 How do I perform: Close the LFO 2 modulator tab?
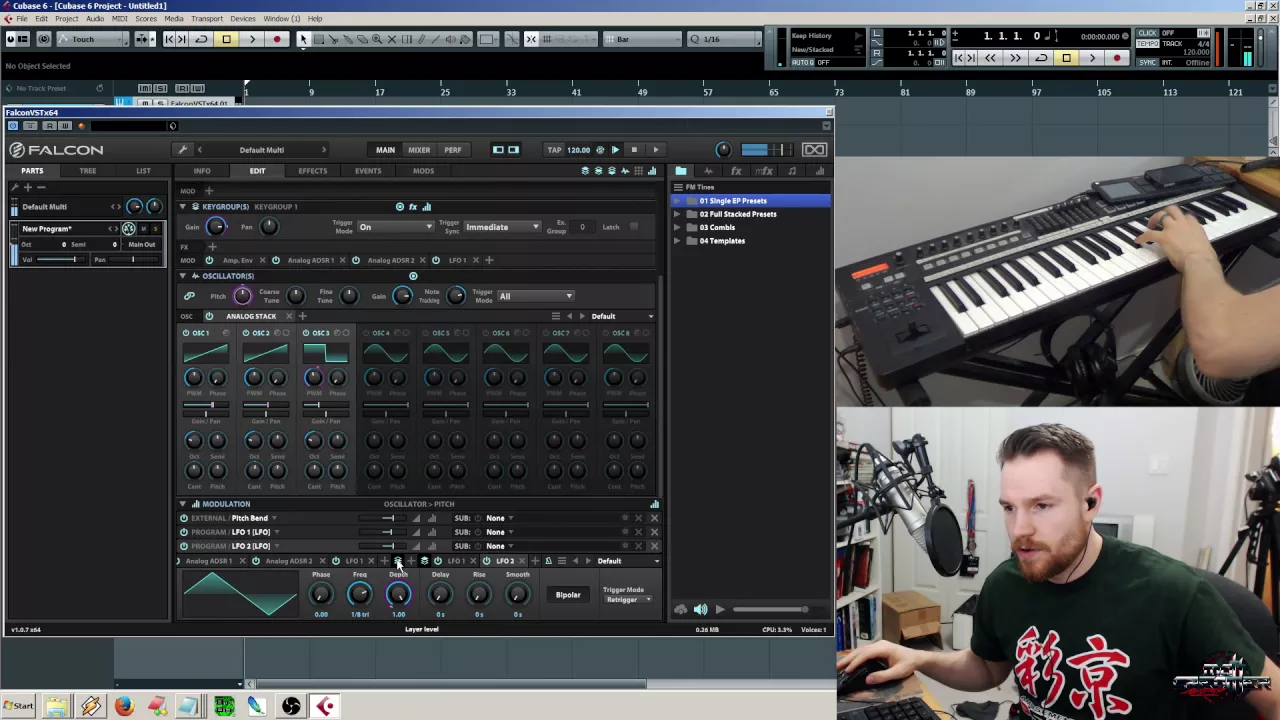[x=522, y=561]
